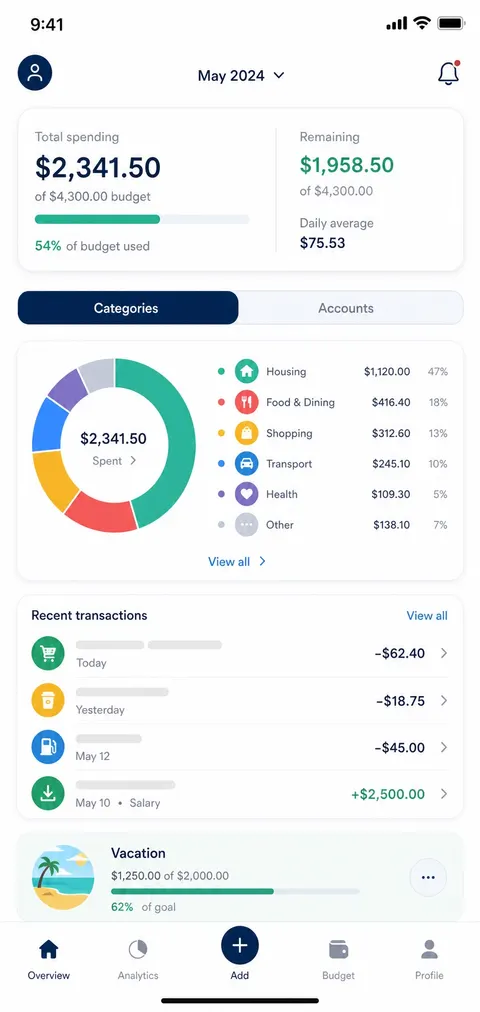Click the Vacation goal progress bar
480x1012 pixels.
point(235,891)
